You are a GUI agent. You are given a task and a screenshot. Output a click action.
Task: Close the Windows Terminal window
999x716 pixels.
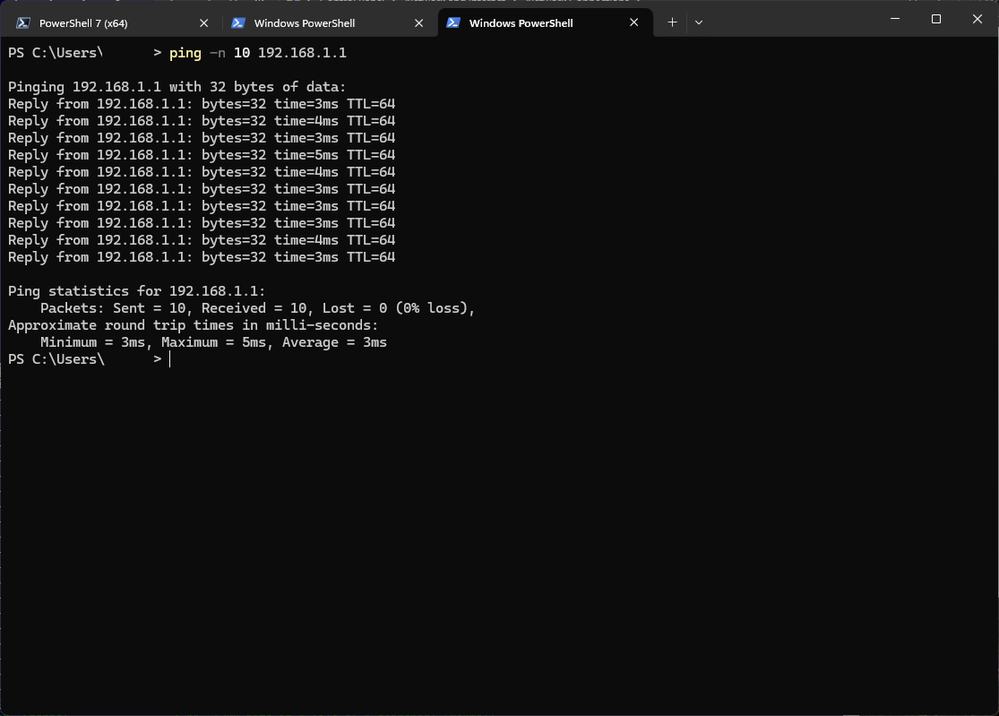pos(977,19)
